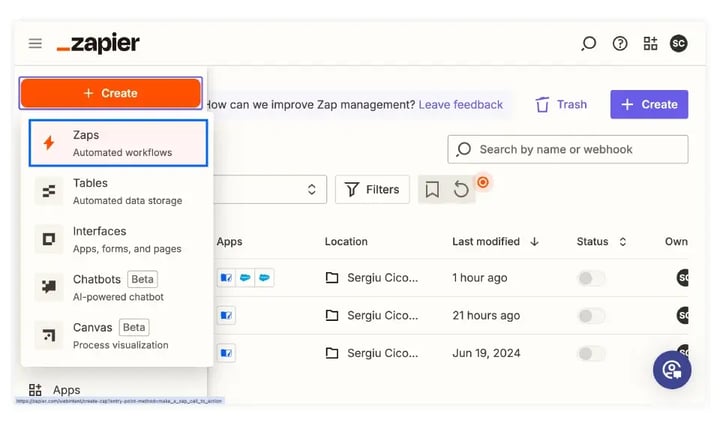Click first app icon in 1 hour ago row
The width and height of the screenshot is (720, 426).
226,278
